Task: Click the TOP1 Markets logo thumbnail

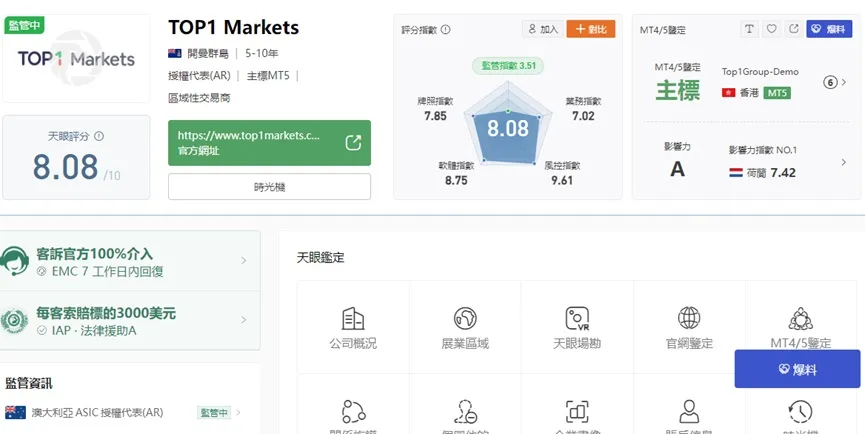Action: click(x=76, y=58)
